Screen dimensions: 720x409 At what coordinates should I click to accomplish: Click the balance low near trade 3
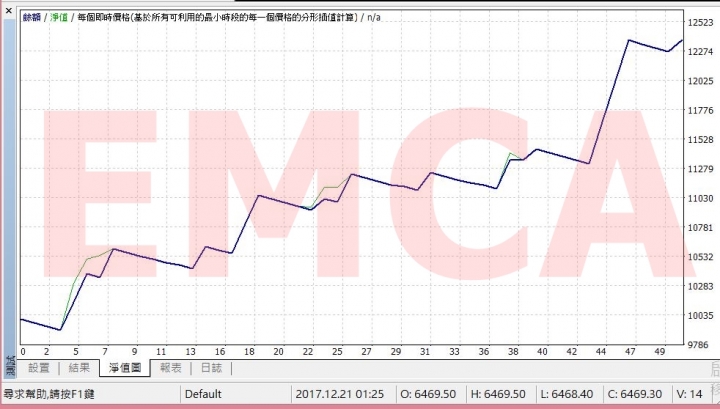(x=60, y=329)
